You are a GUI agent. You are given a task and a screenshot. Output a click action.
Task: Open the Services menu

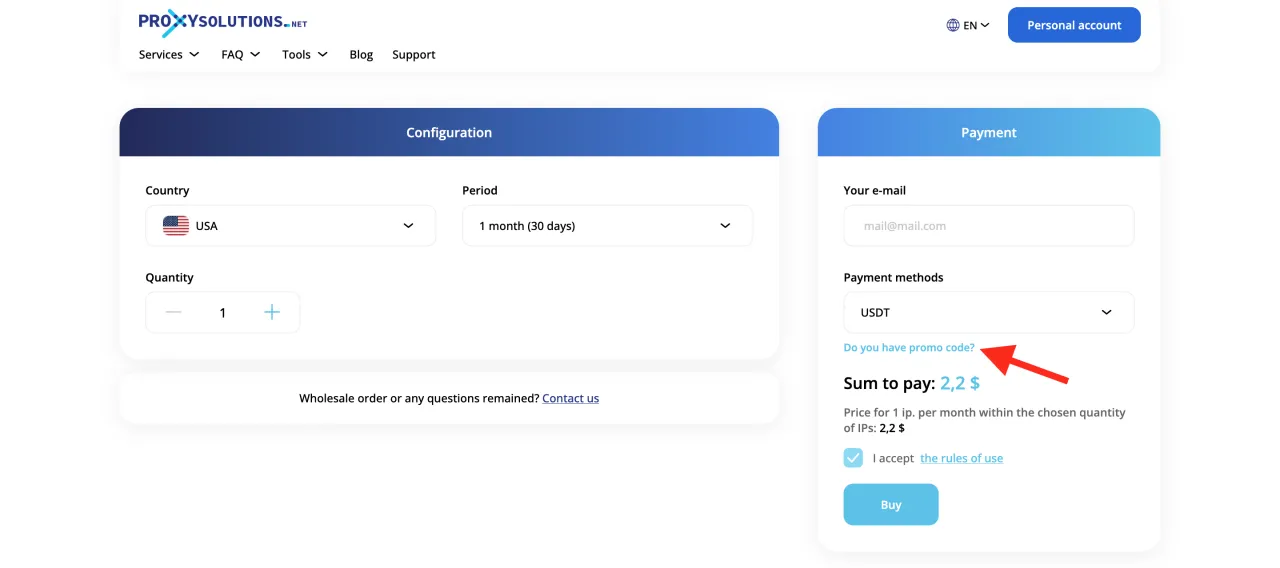[168, 55]
